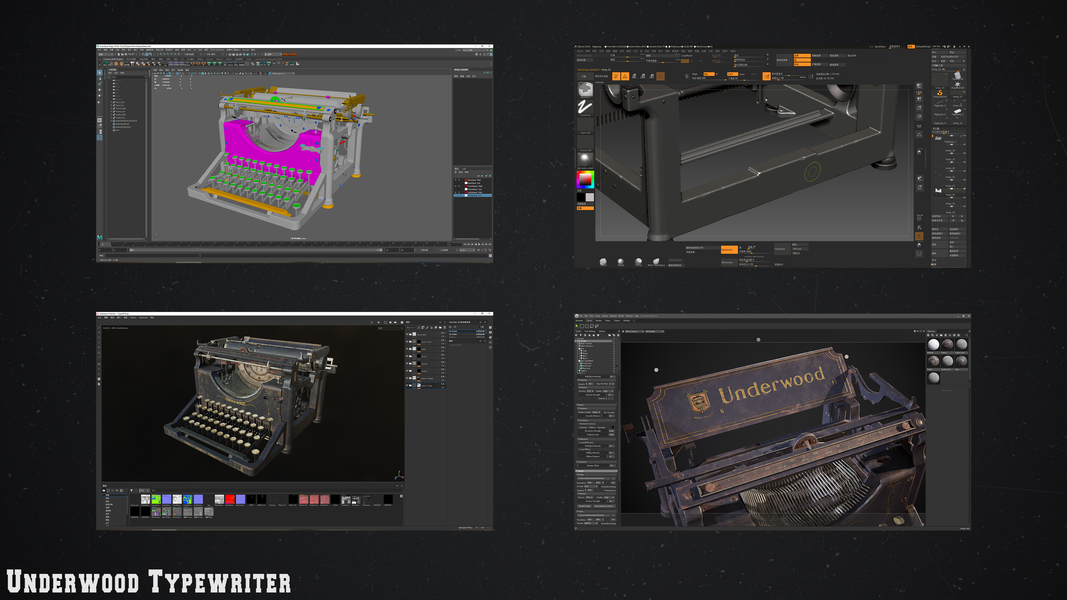Click Toolbag's scene hierarchy scrollbar
This screenshot has height=600, width=1067.
coord(617,356)
